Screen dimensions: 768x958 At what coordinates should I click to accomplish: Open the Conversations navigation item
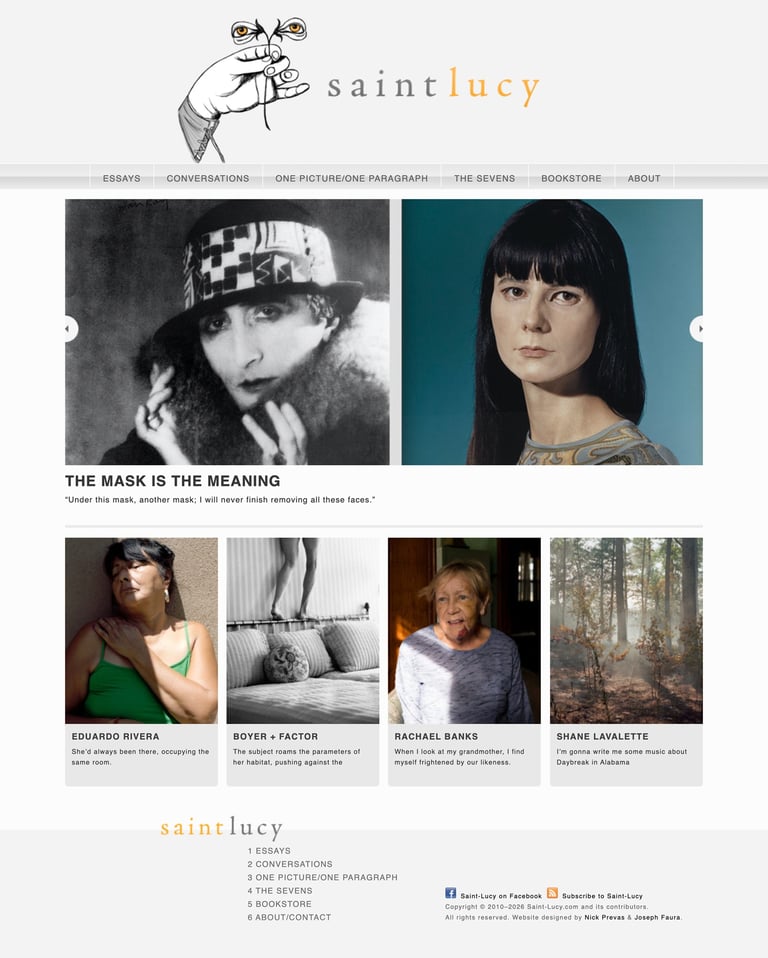(208, 178)
